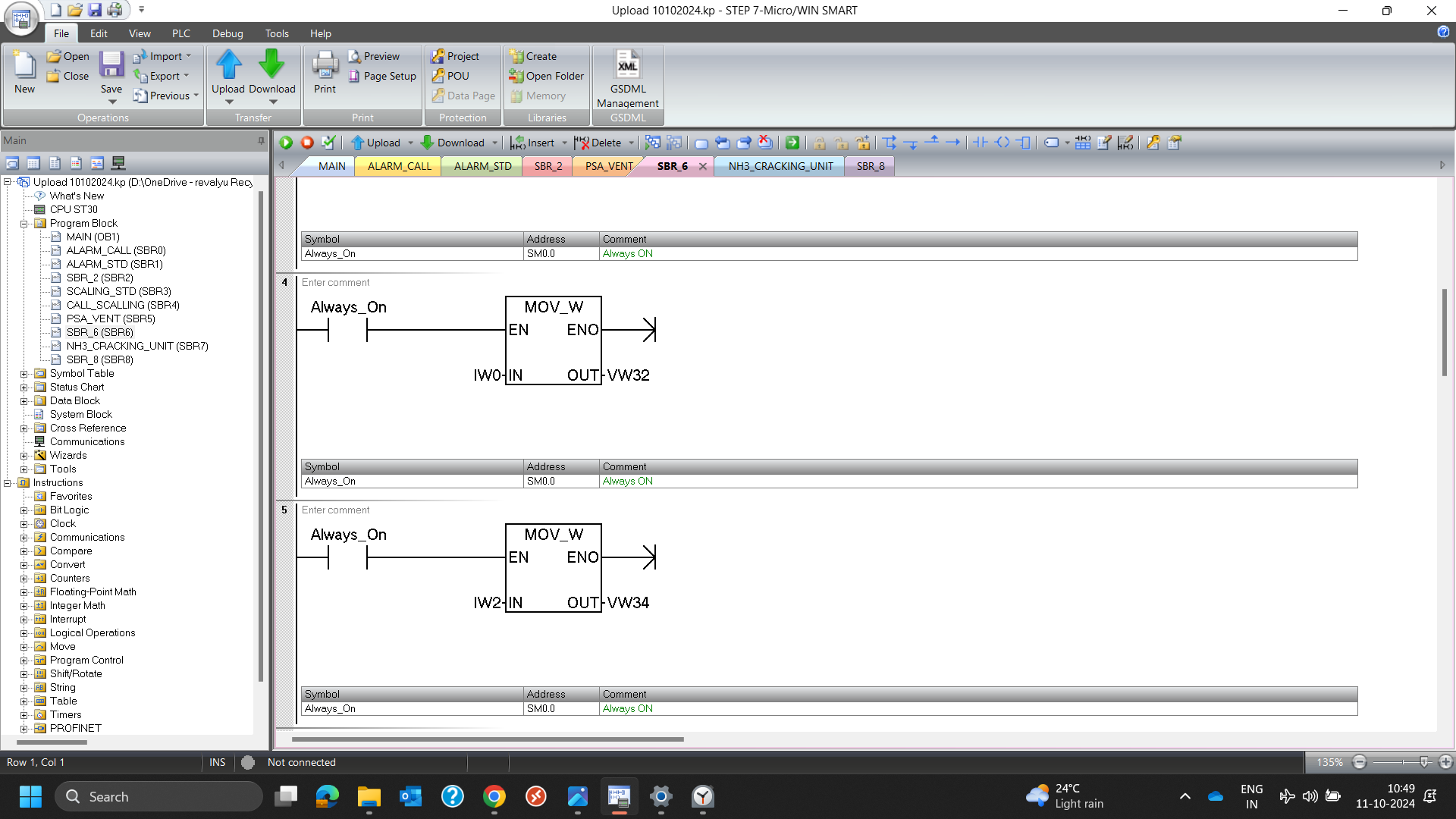Click the Insert Contact toolbar icon
This screenshot has width=1456, height=819.
tap(981, 143)
